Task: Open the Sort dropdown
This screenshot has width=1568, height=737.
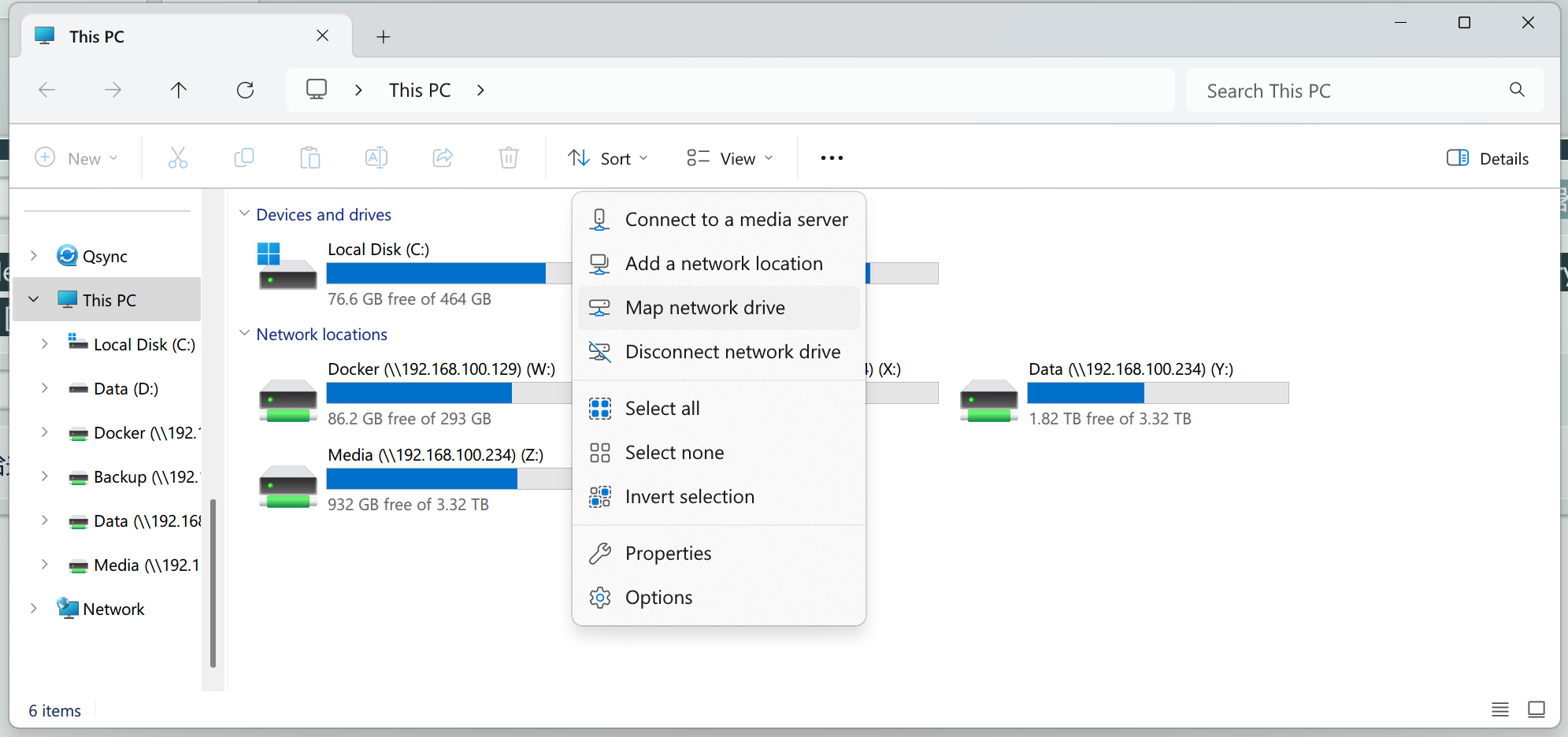Action: (x=609, y=158)
